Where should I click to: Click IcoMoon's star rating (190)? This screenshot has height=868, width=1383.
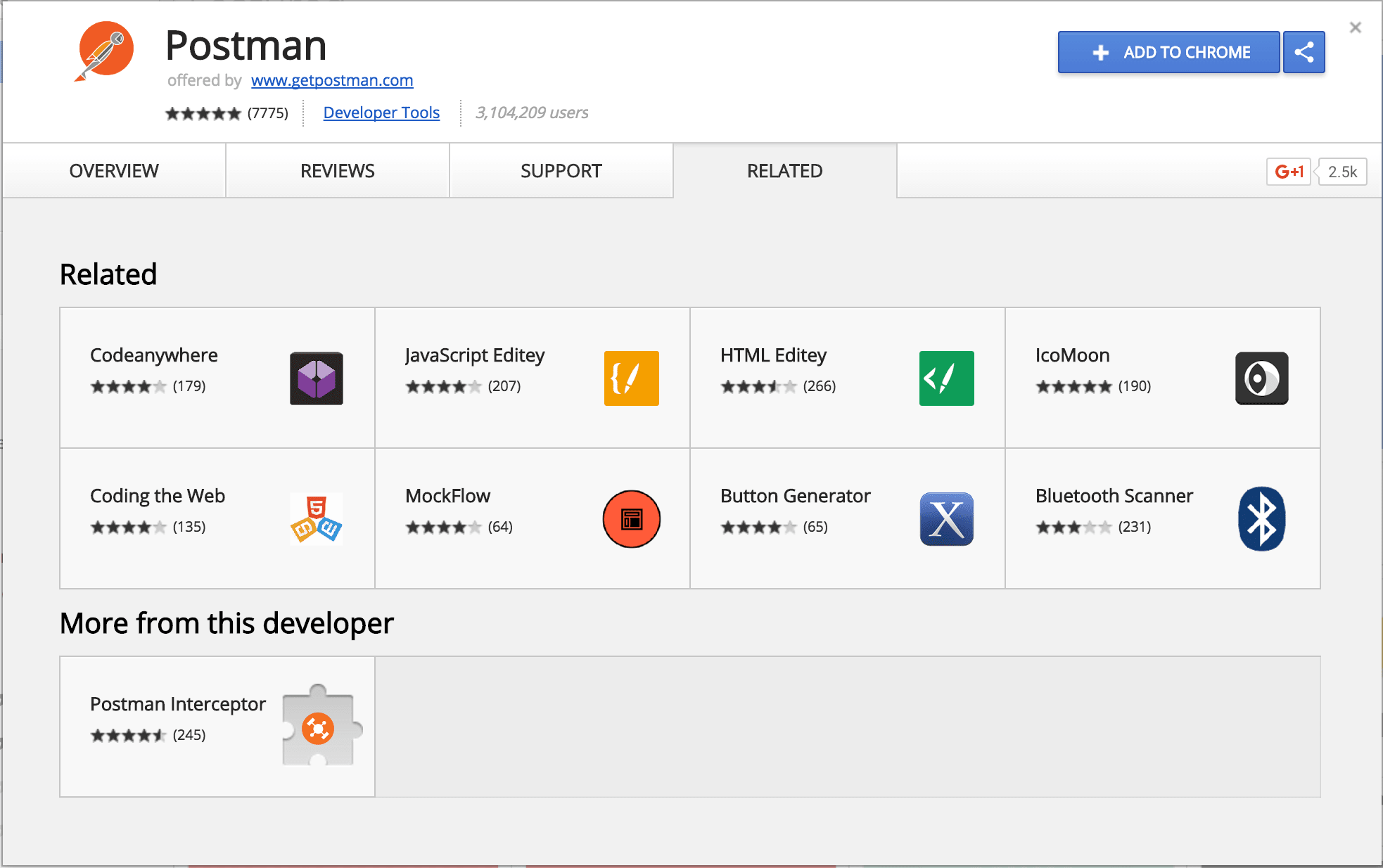click(x=1093, y=386)
